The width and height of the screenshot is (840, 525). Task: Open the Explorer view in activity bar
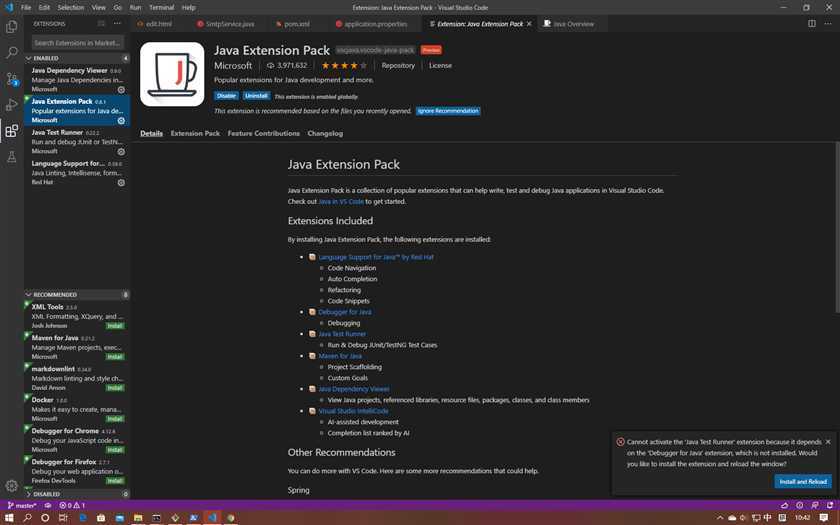pos(11,27)
